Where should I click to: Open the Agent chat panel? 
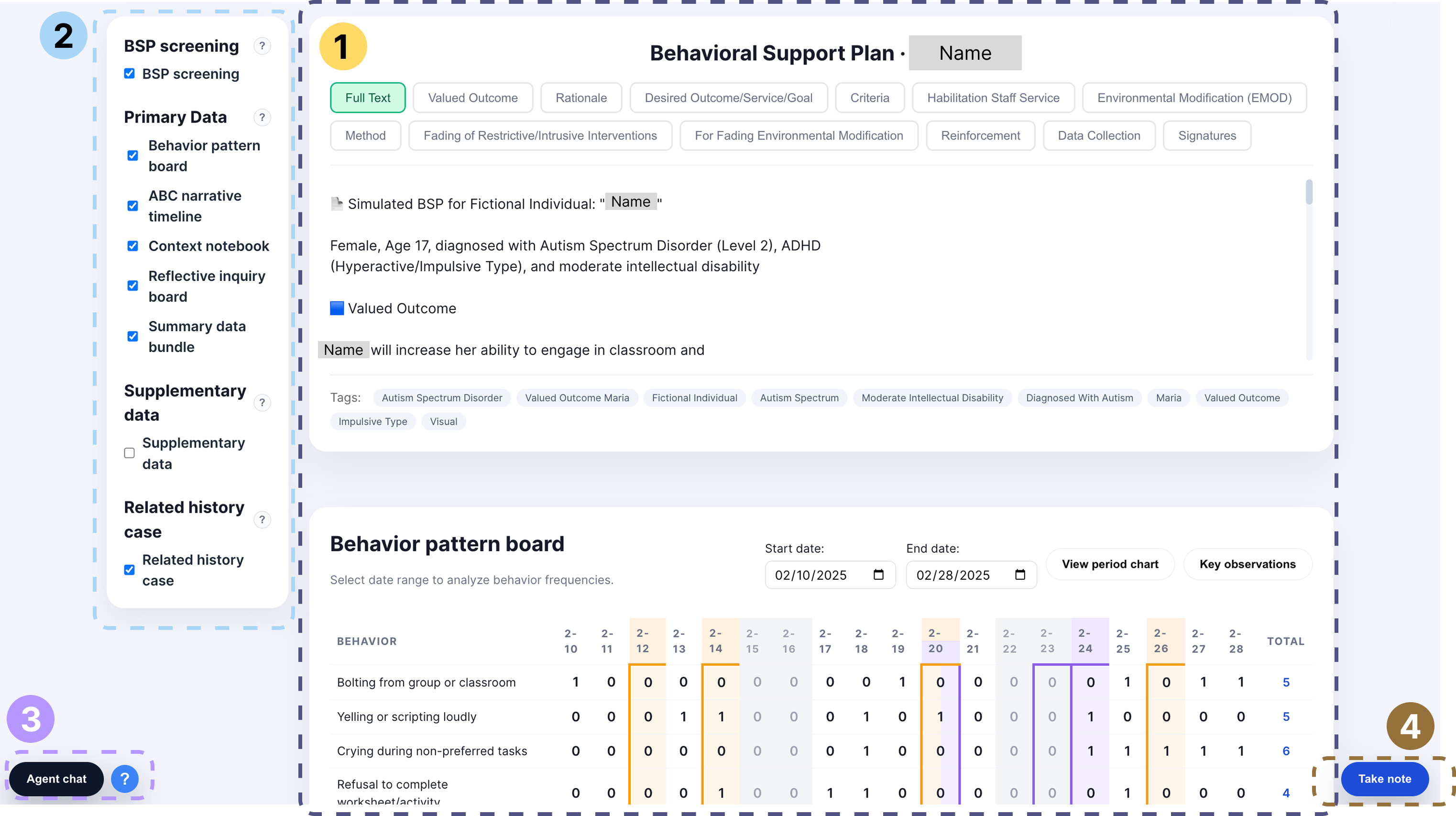coord(56,779)
